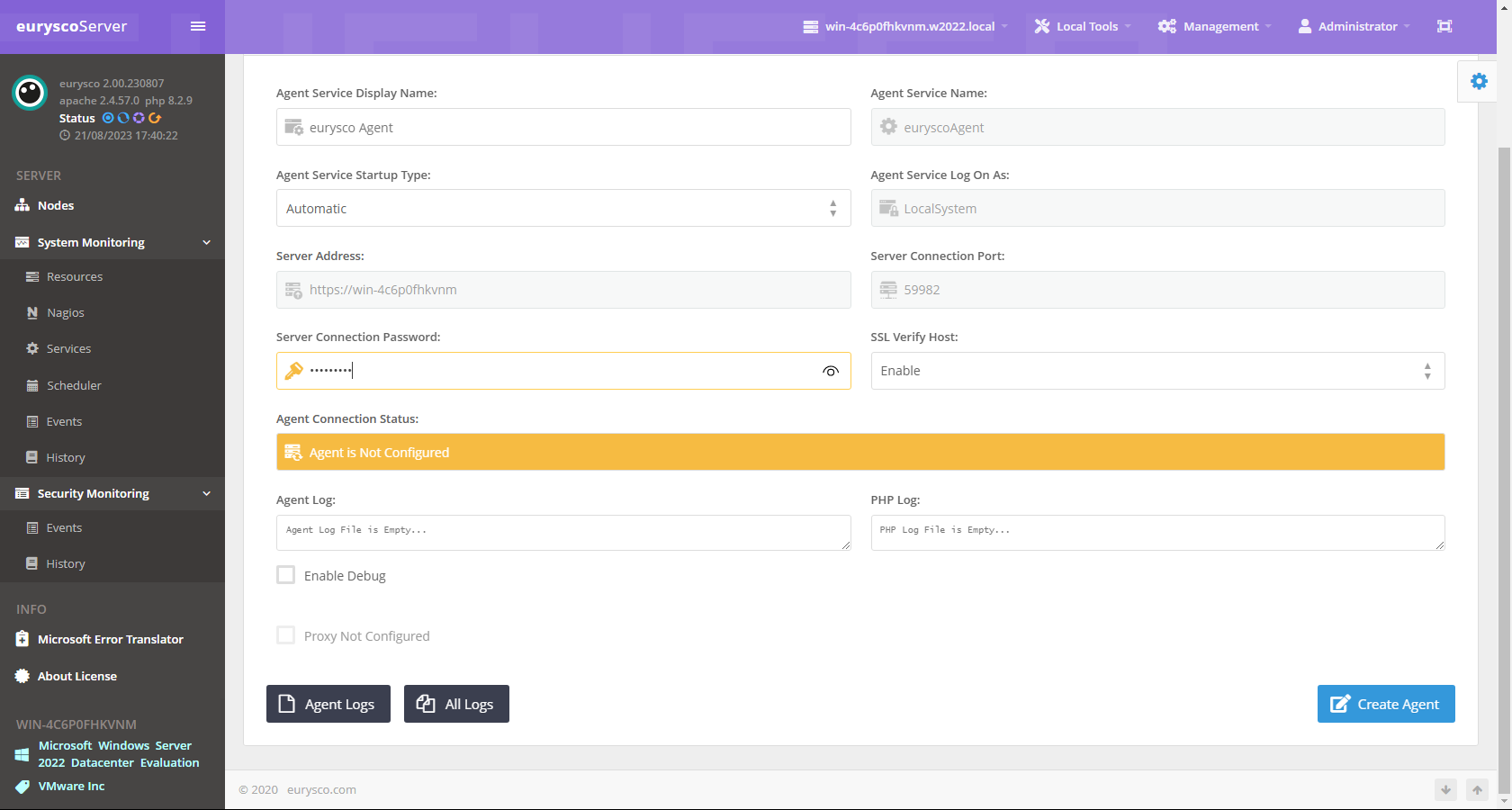Jump to page top arrow
The image size is (1512, 810).
point(1477,790)
